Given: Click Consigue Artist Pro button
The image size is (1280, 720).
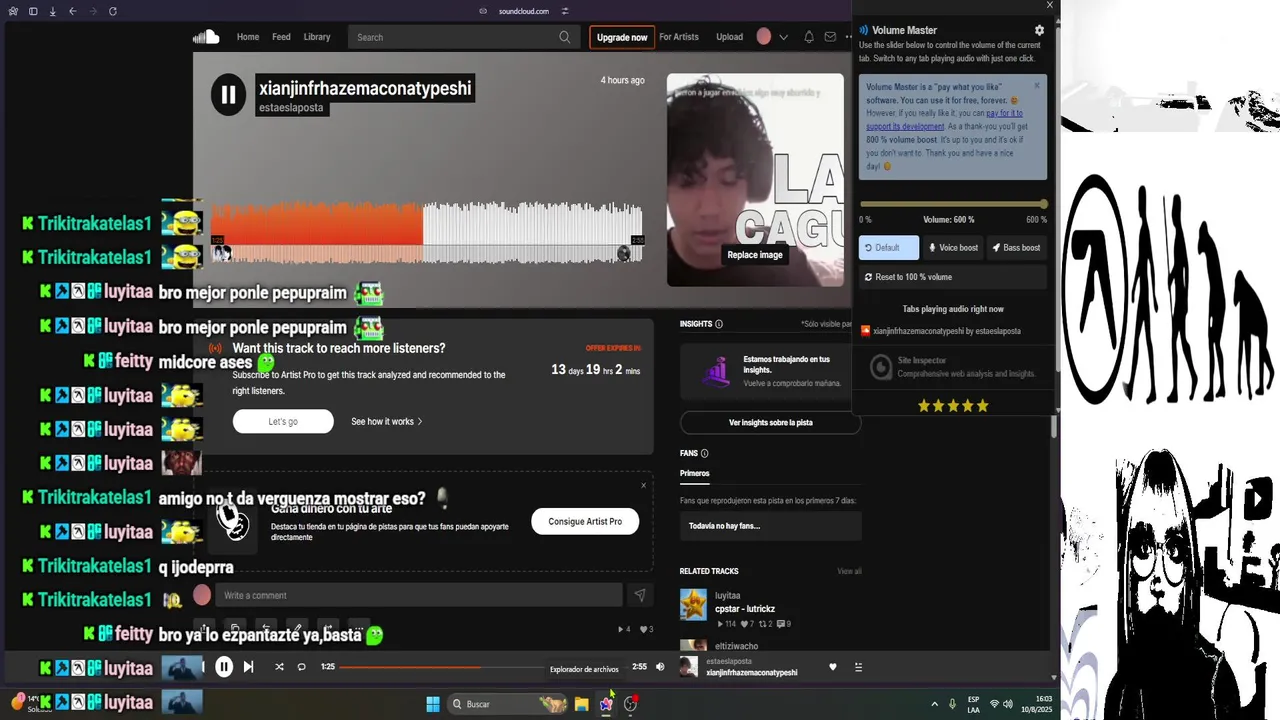Looking at the screenshot, I should [585, 521].
